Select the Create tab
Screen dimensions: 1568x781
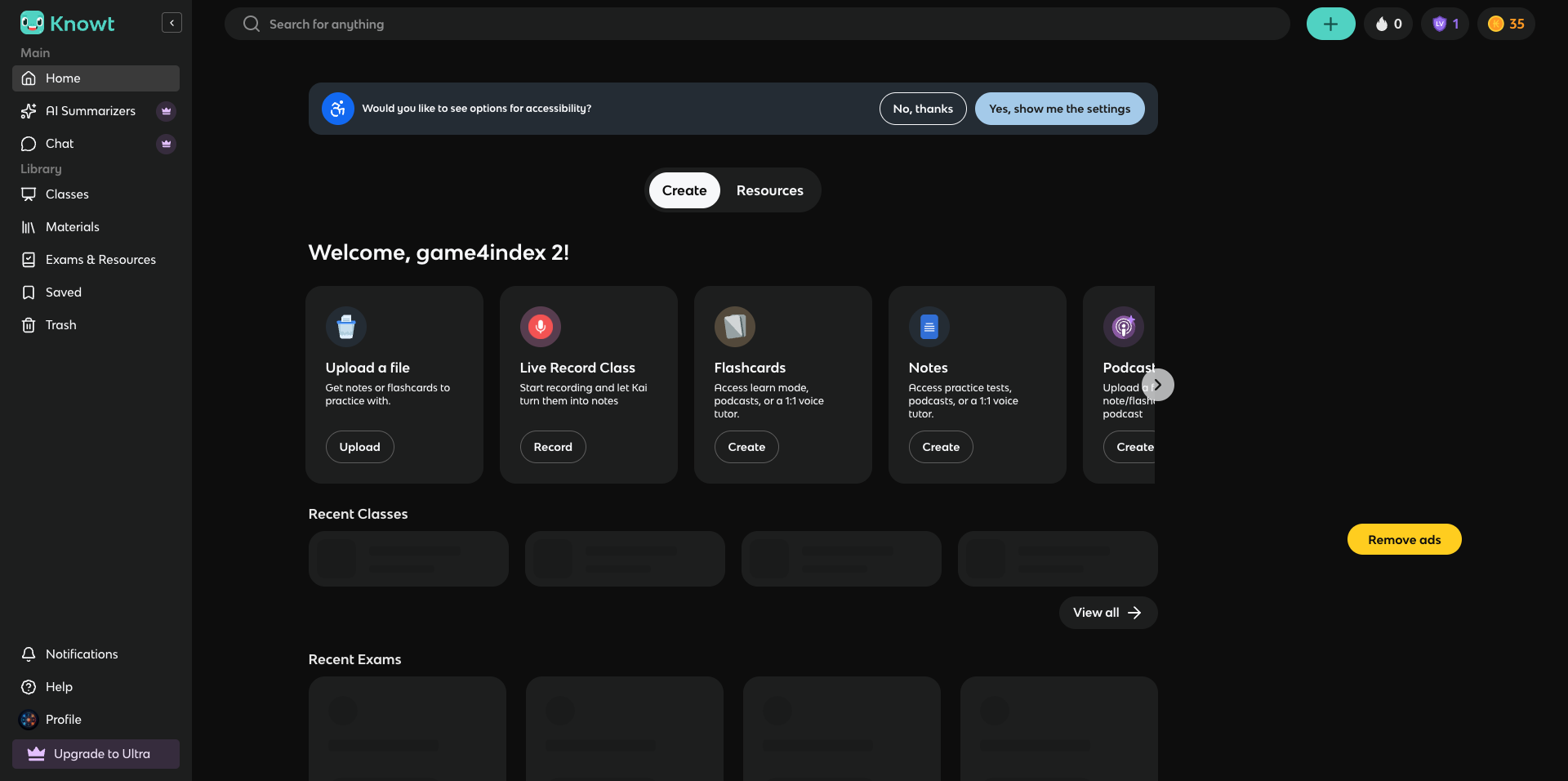point(684,190)
